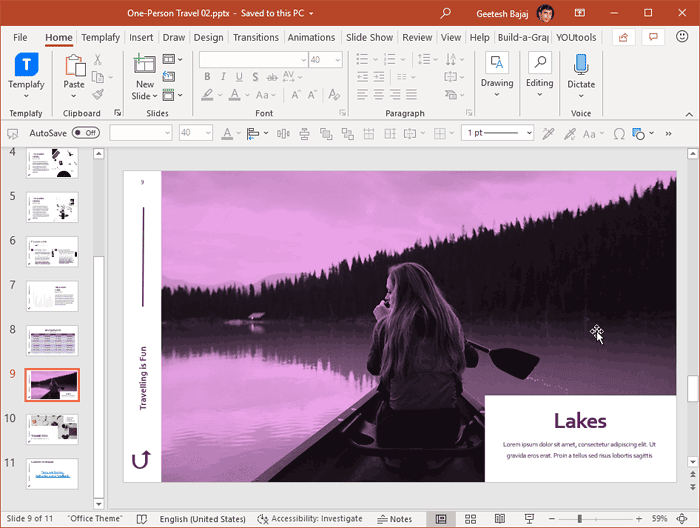The width and height of the screenshot is (700, 528).
Task: Click Geetesh Bajaj account name
Action: pyautogui.click(x=502, y=13)
